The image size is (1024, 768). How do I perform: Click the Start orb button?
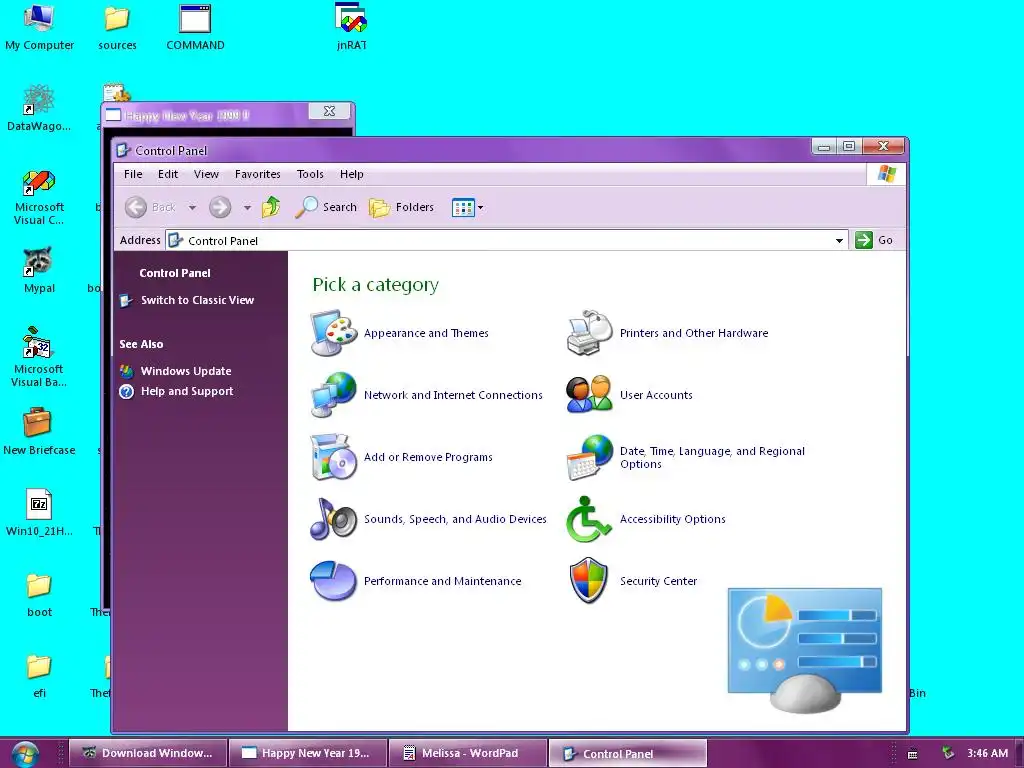point(25,754)
